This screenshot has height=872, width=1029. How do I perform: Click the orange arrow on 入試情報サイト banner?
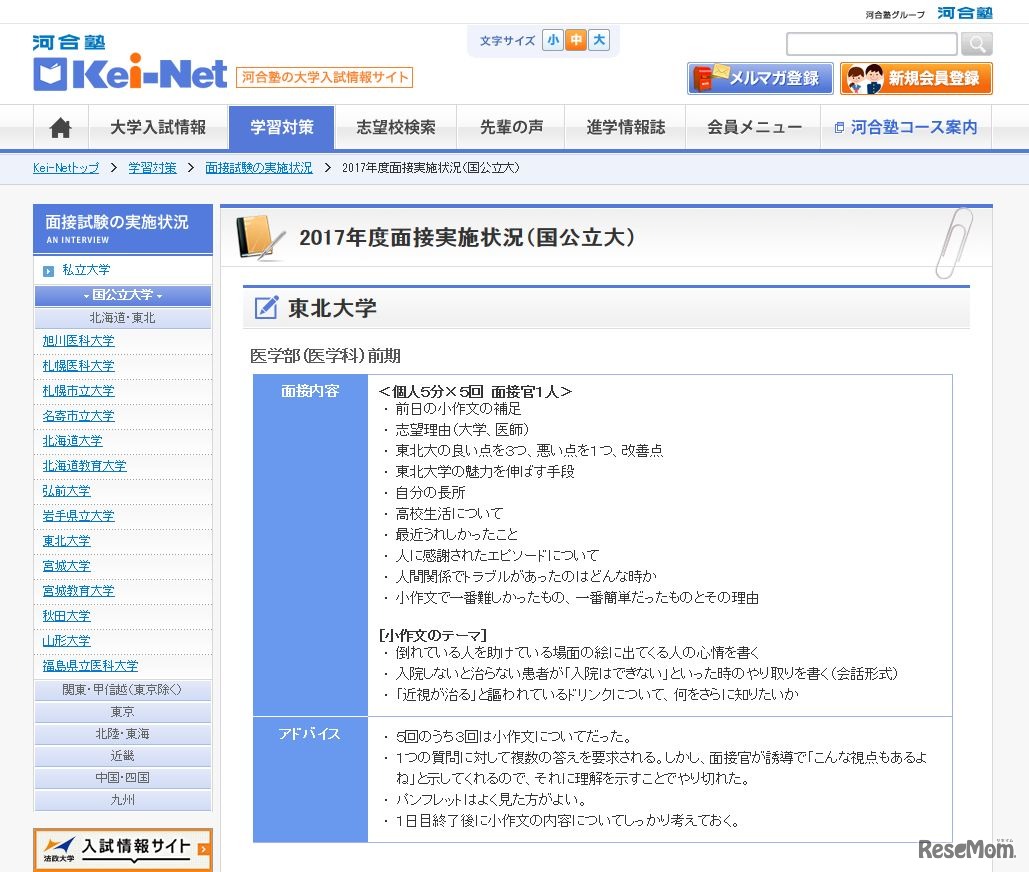(203, 848)
